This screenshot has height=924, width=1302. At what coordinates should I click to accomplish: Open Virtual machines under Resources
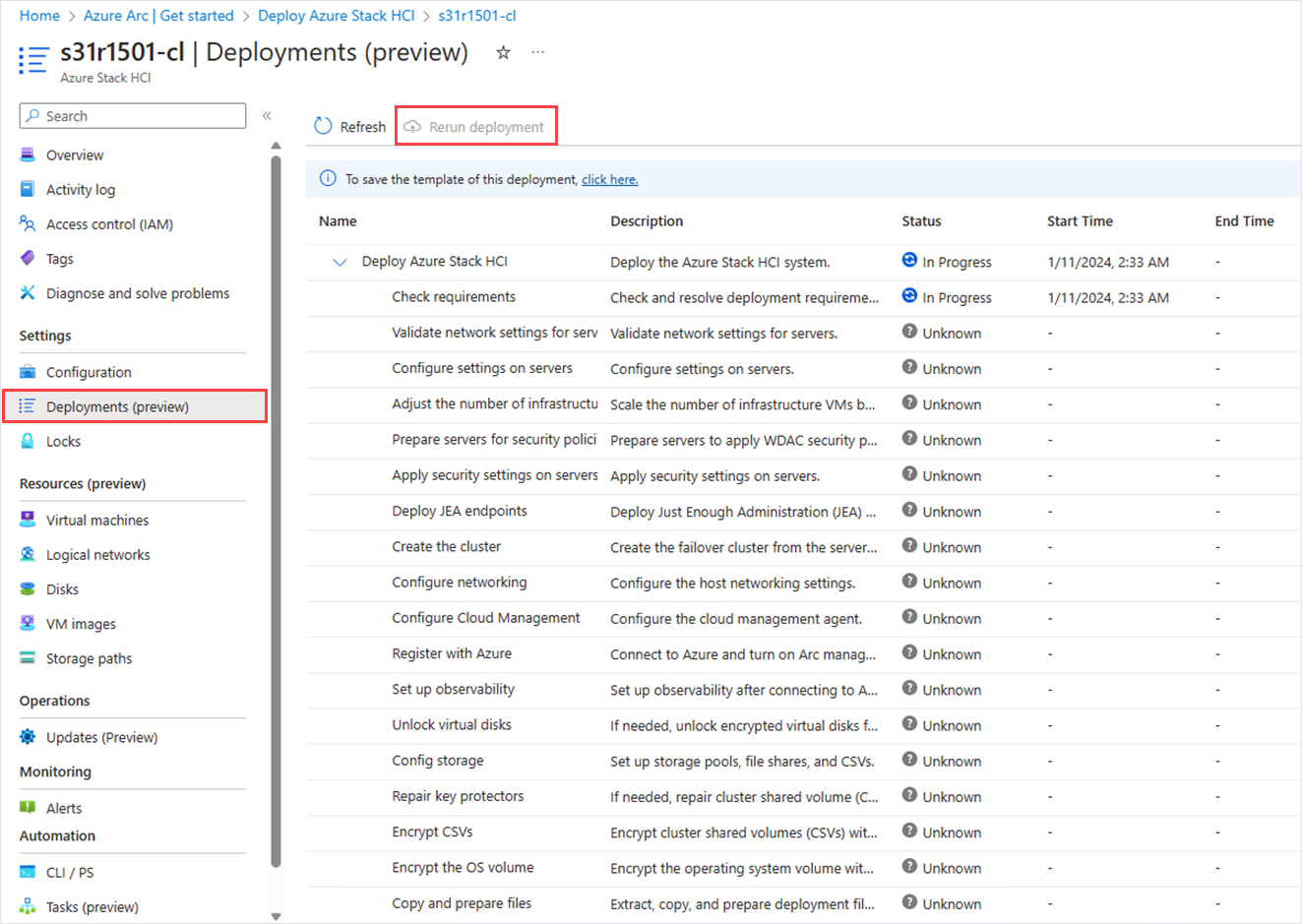click(93, 520)
